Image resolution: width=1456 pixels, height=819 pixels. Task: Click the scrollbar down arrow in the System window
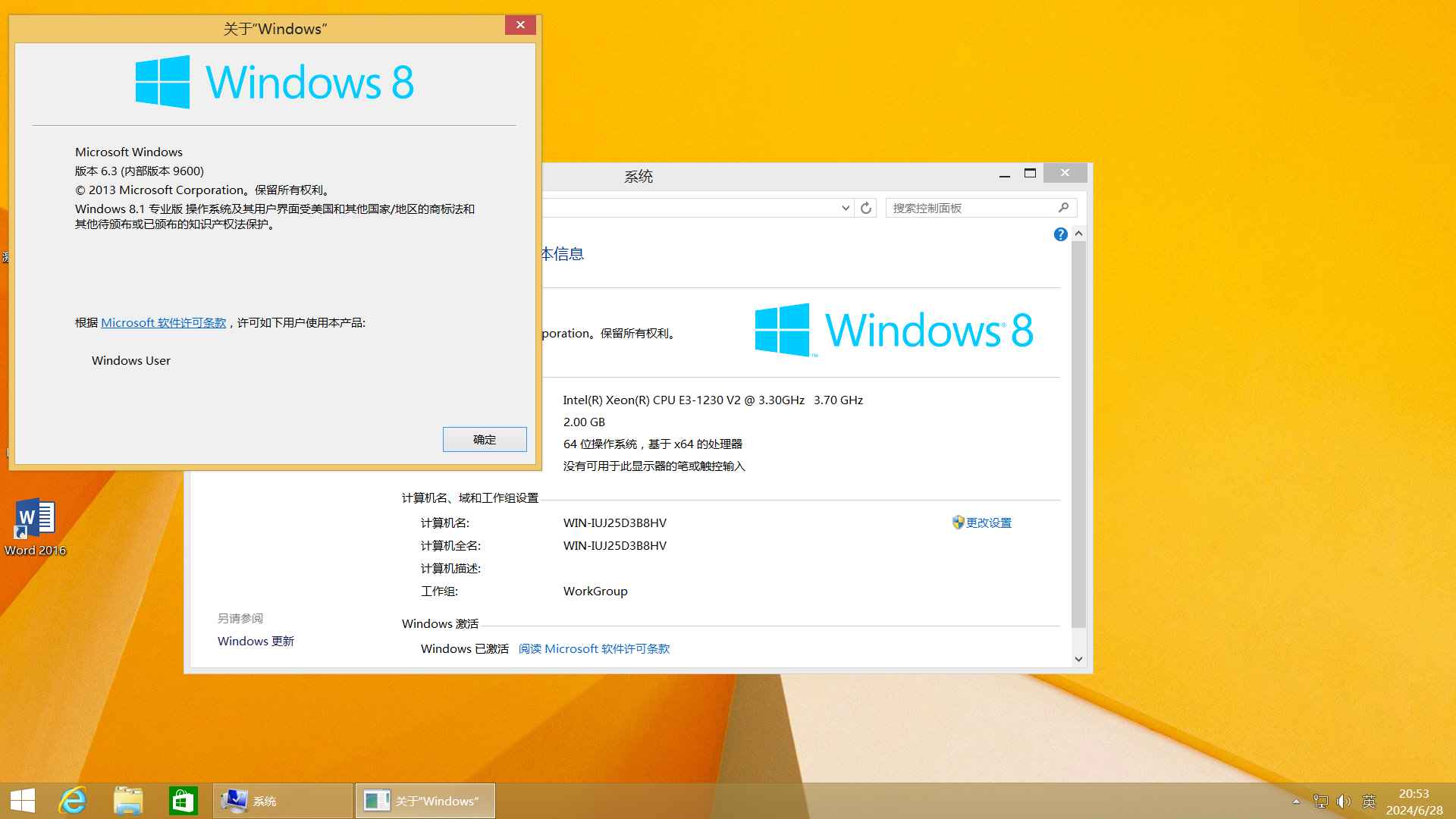1078,659
